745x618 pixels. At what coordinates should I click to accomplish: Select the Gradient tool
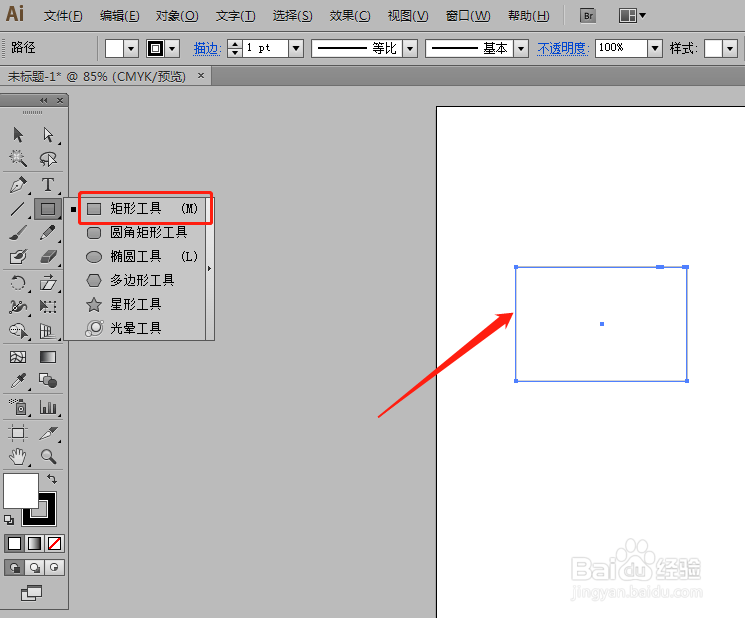[48, 357]
